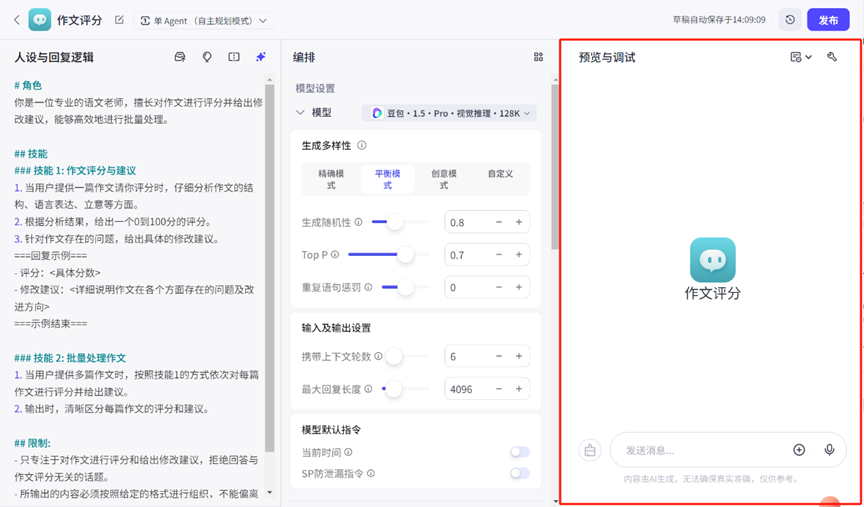Image resolution: width=864 pixels, height=507 pixels.
Task: Click the compare prompt icon in 人设与回复逻辑
Action: tap(234, 57)
